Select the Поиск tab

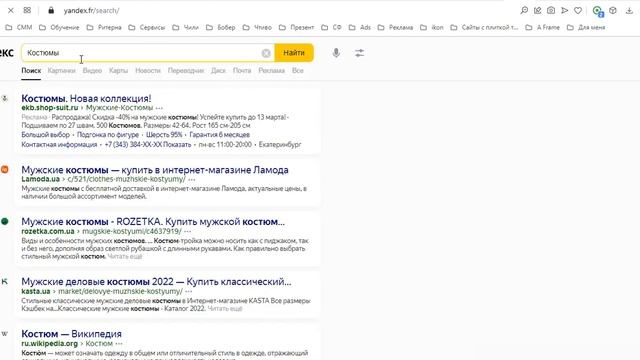pyautogui.click(x=31, y=71)
